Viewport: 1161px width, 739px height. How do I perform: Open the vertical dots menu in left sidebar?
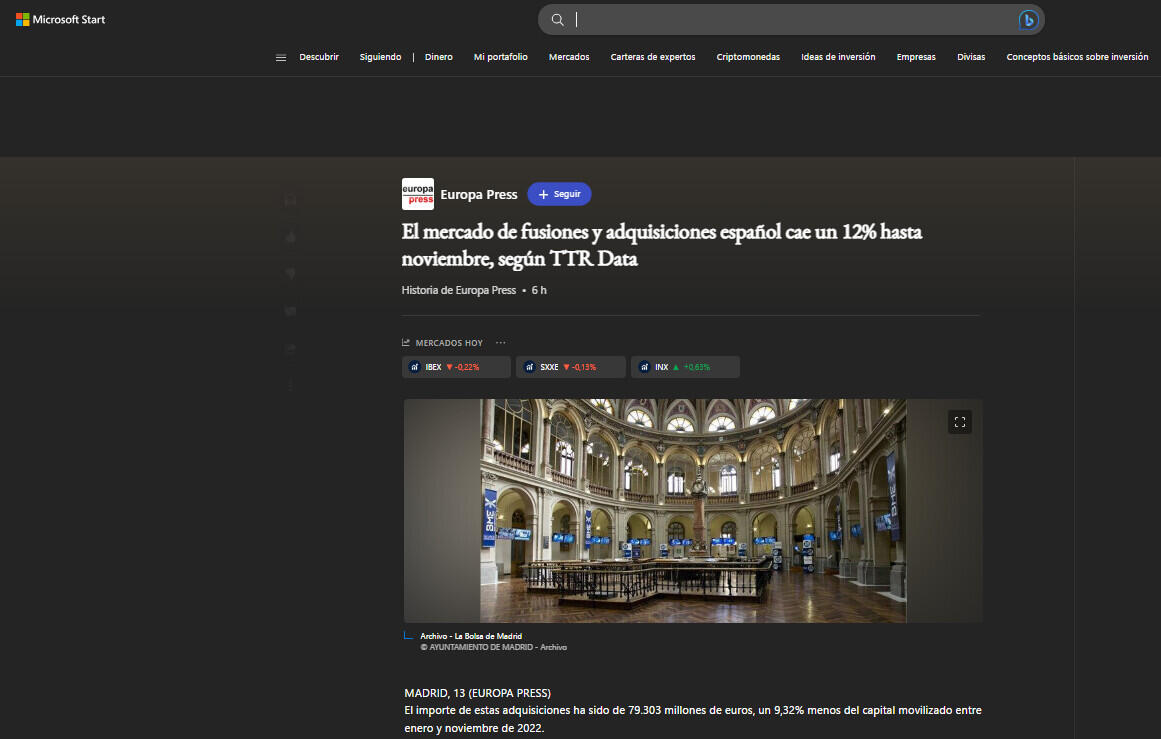291,385
